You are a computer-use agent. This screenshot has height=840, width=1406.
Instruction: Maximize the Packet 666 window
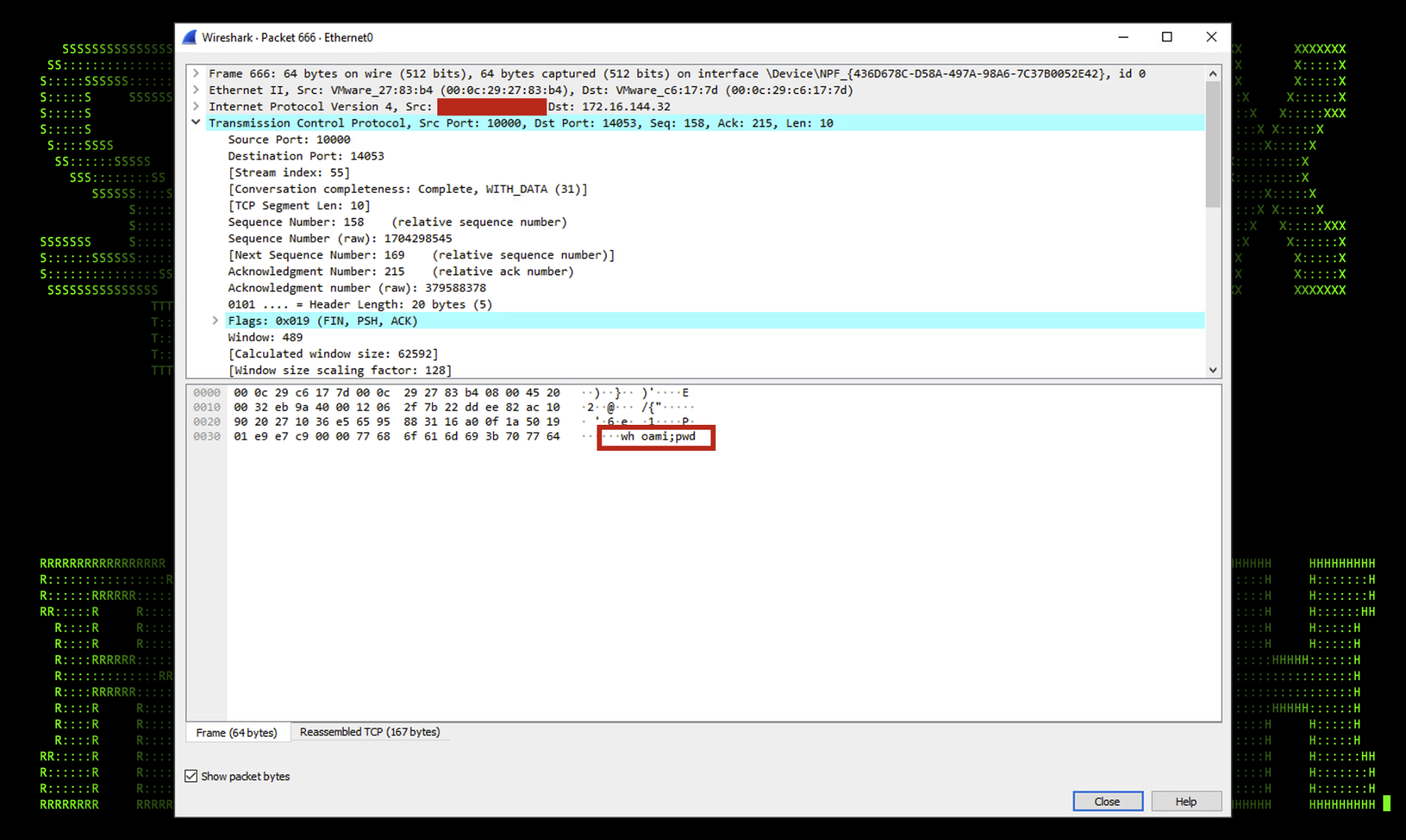click(x=1166, y=37)
